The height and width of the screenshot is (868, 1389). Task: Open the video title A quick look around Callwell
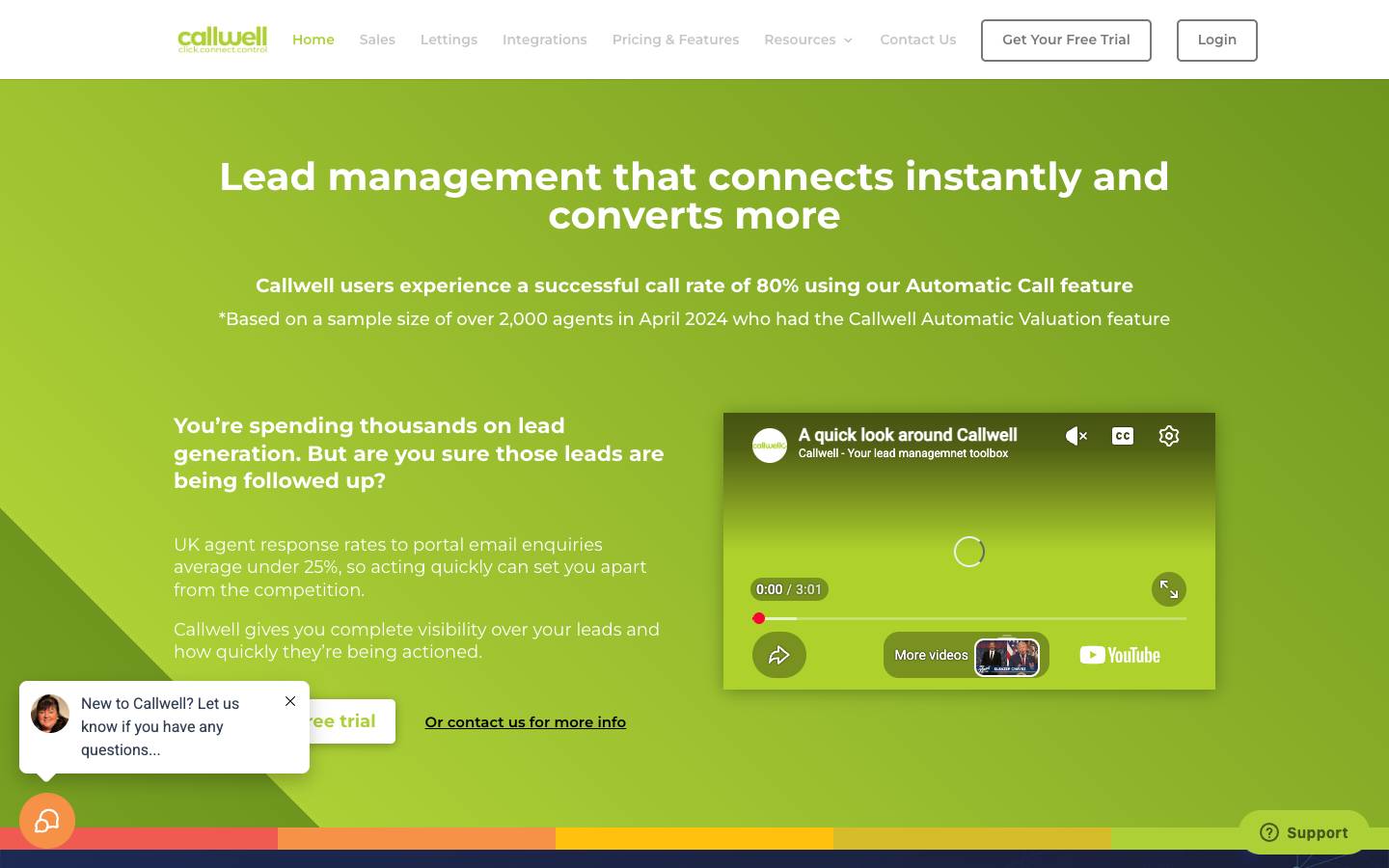908,435
